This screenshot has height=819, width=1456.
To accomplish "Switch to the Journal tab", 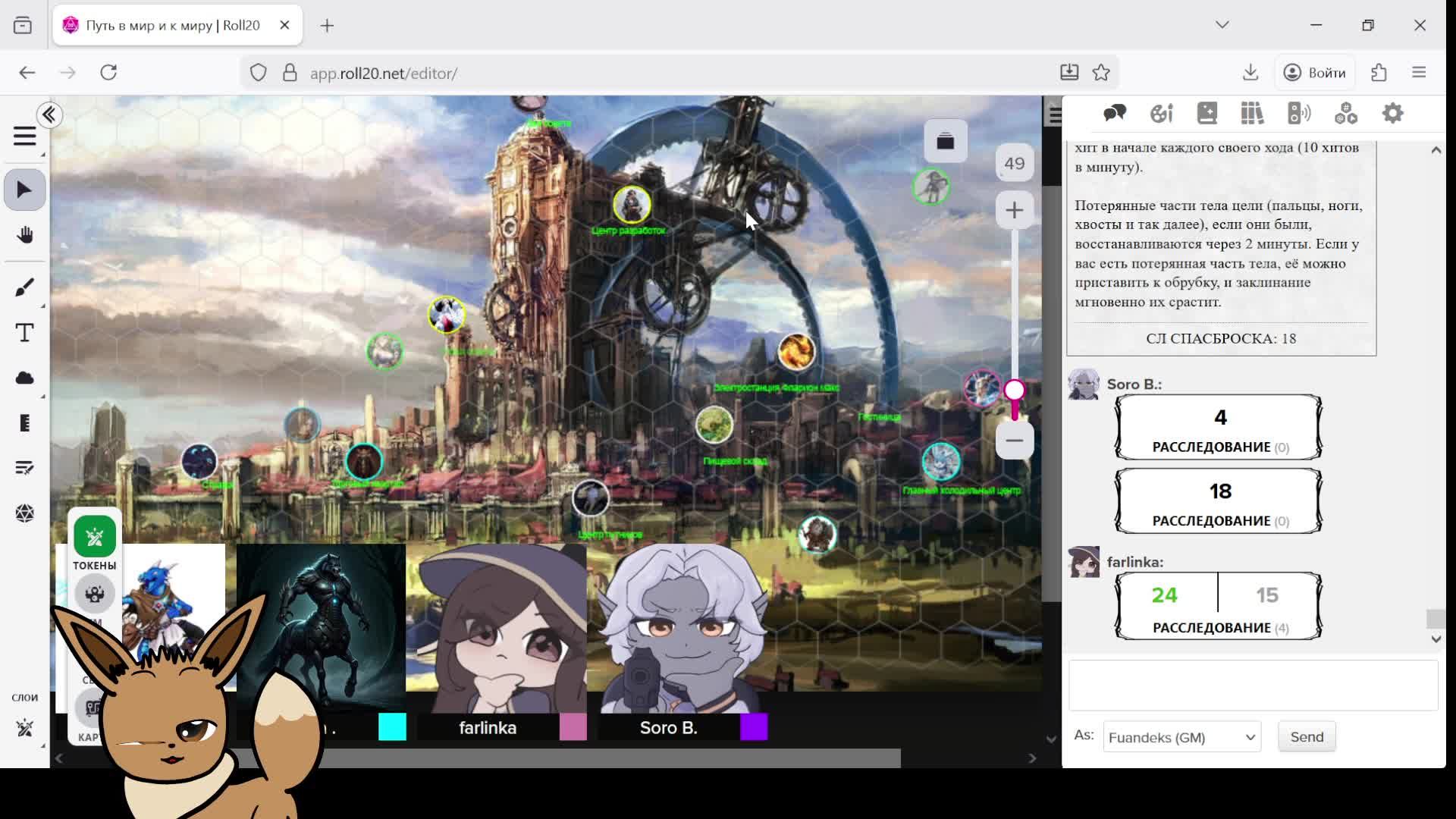I will [x=1207, y=114].
